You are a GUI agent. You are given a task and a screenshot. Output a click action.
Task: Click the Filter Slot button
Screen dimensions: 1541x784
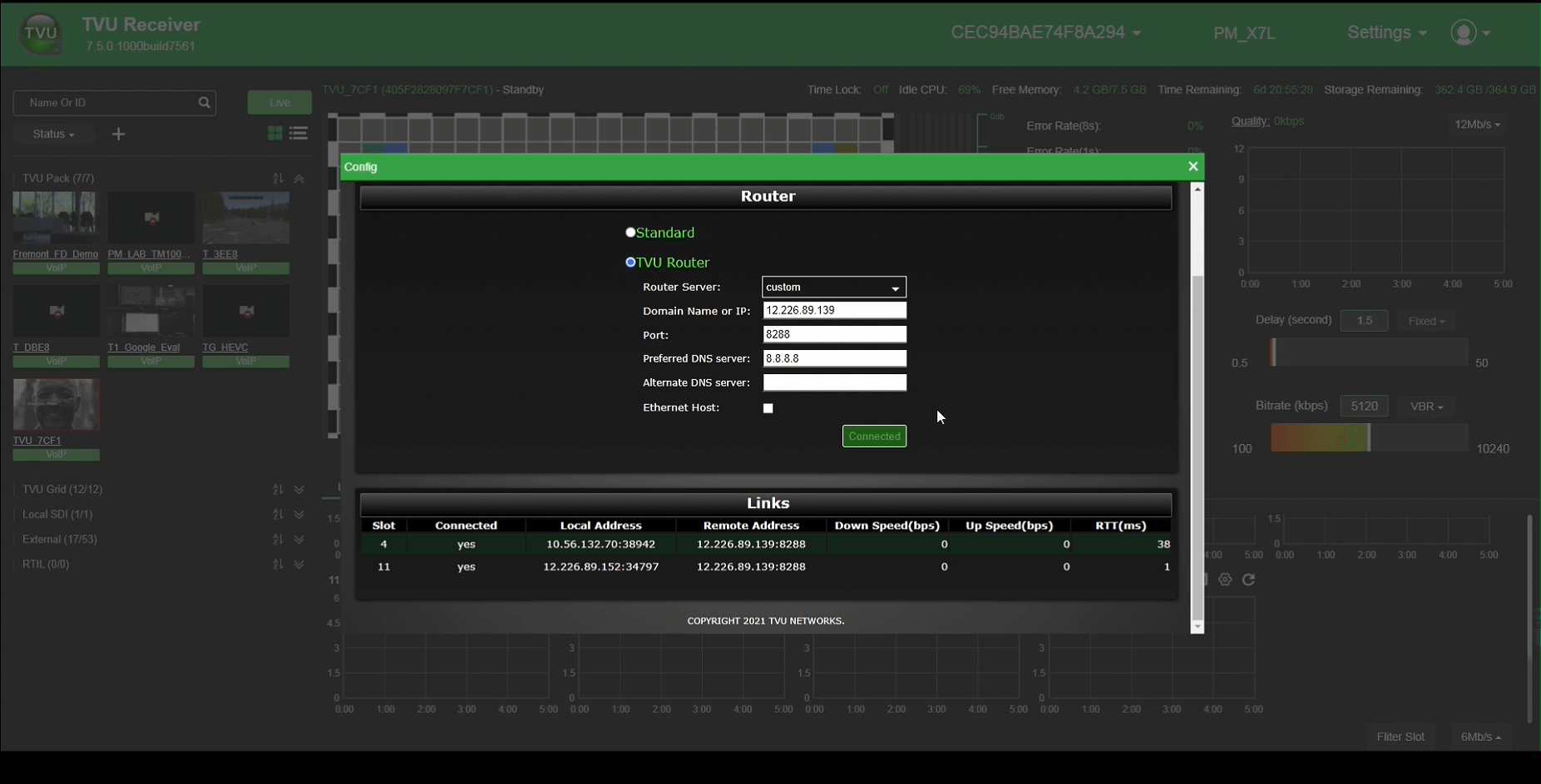click(1400, 737)
